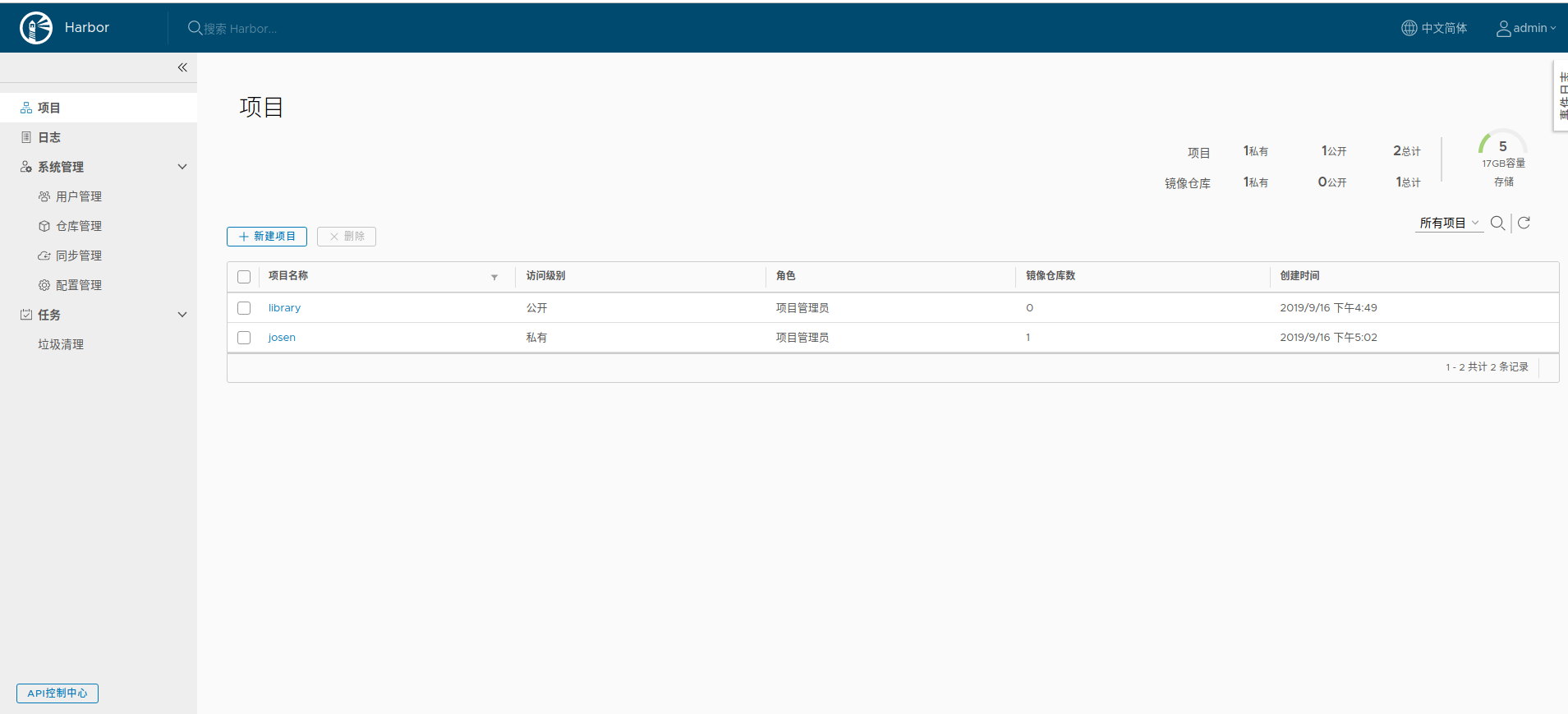Image resolution: width=1568 pixels, height=714 pixels.
Task: Collapse the sidebar with double-chevron icon
Action: click(182, 67)
